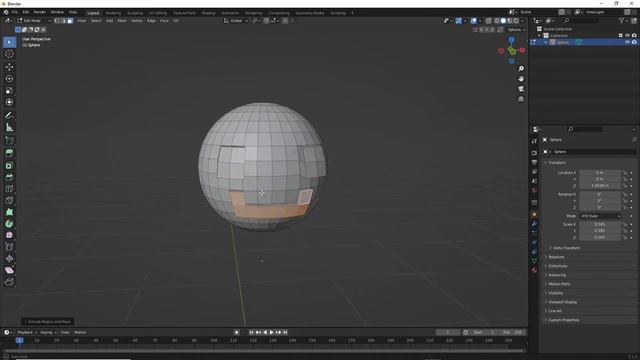
Task: Select the Smooth tool
Action: click(x=9, y=236)
